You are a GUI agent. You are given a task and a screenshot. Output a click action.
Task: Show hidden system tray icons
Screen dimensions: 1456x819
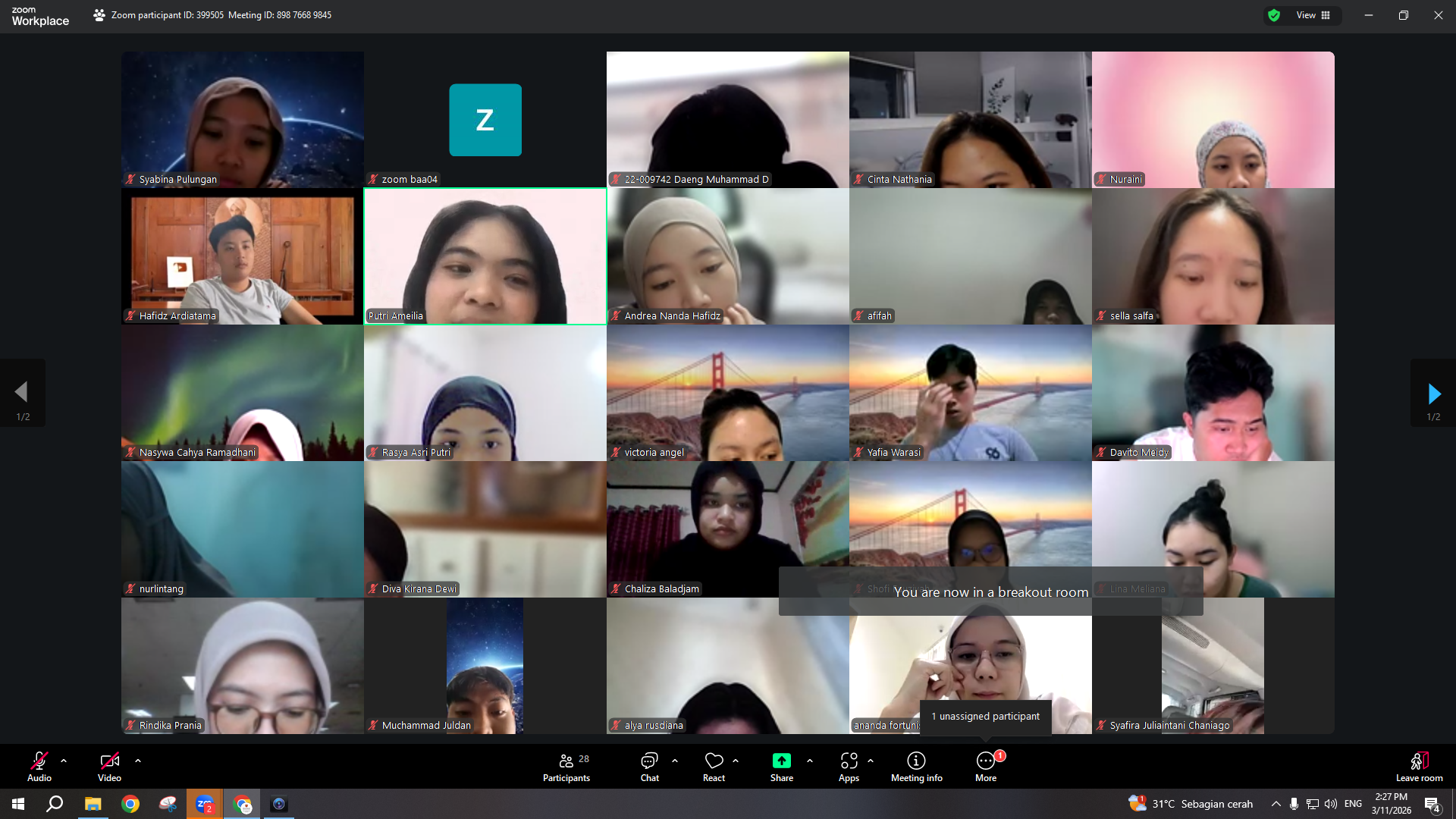1276,804
